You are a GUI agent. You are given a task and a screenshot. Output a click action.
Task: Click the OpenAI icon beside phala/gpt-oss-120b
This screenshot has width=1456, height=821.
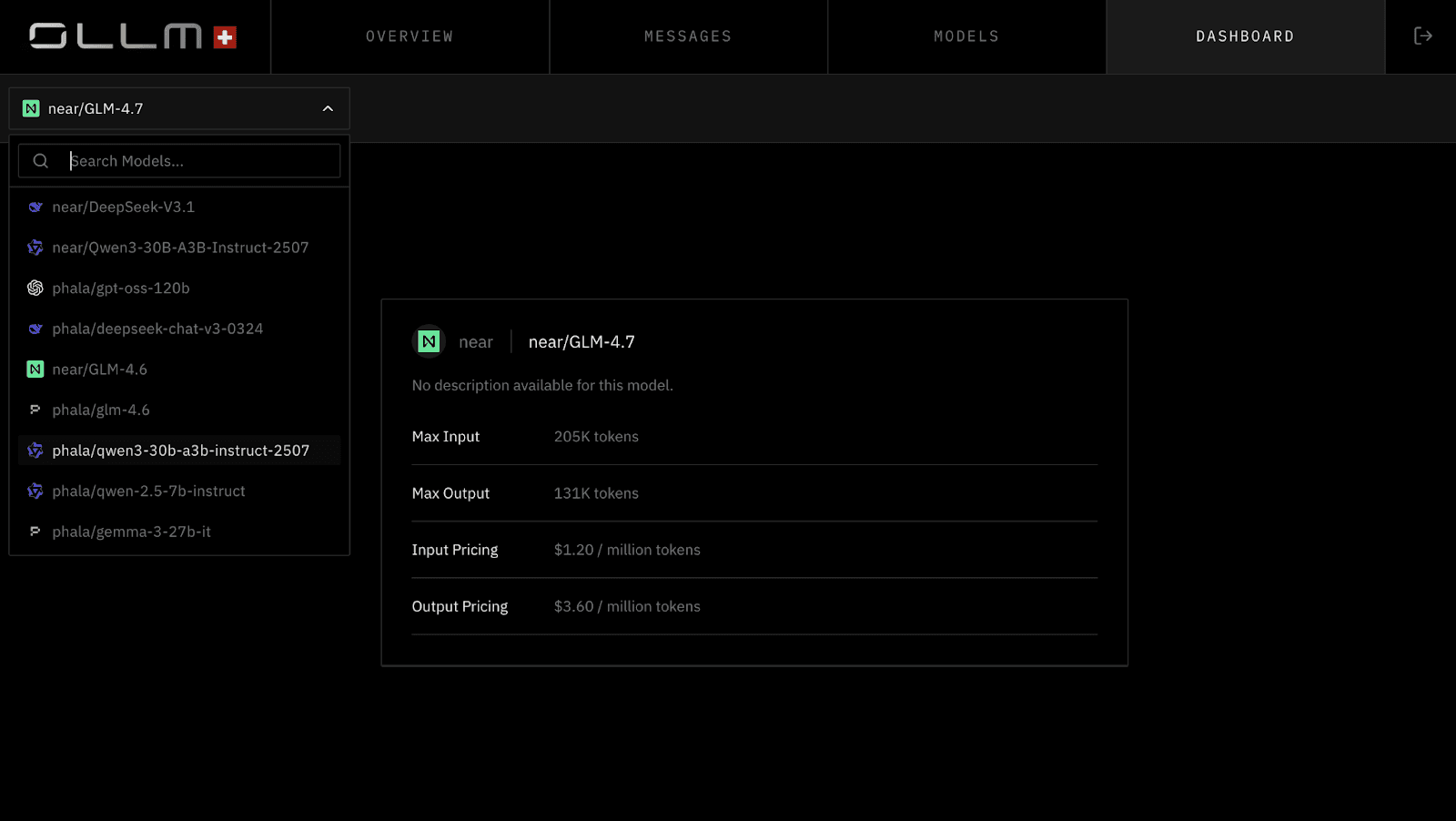pyautogui.click(x=35, y=288)
